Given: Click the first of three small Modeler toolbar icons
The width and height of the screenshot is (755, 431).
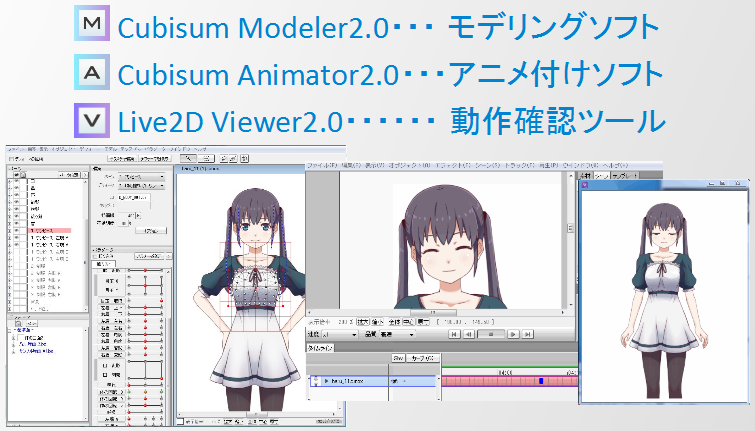Looking at the screenshot, I should 224,158.
